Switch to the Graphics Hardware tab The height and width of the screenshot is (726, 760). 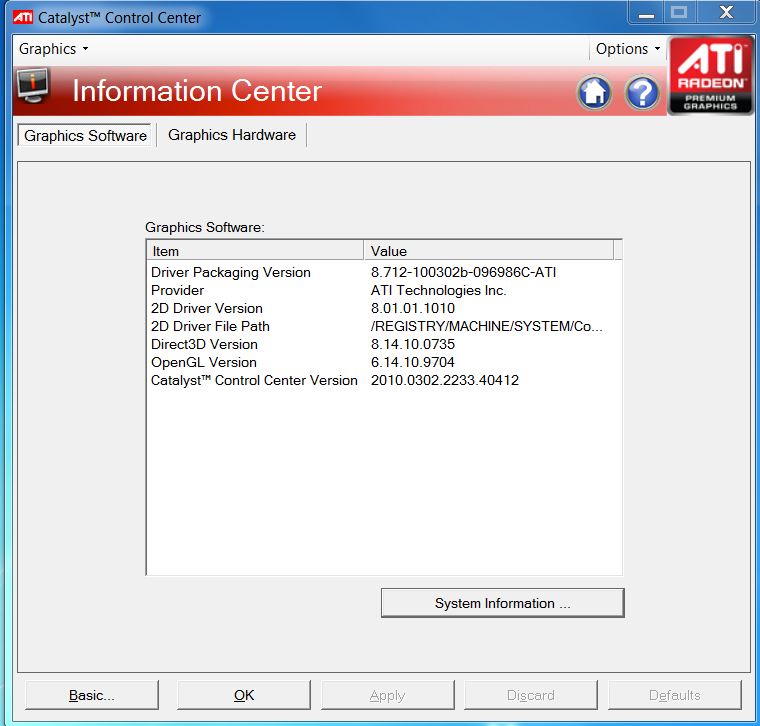232,135
